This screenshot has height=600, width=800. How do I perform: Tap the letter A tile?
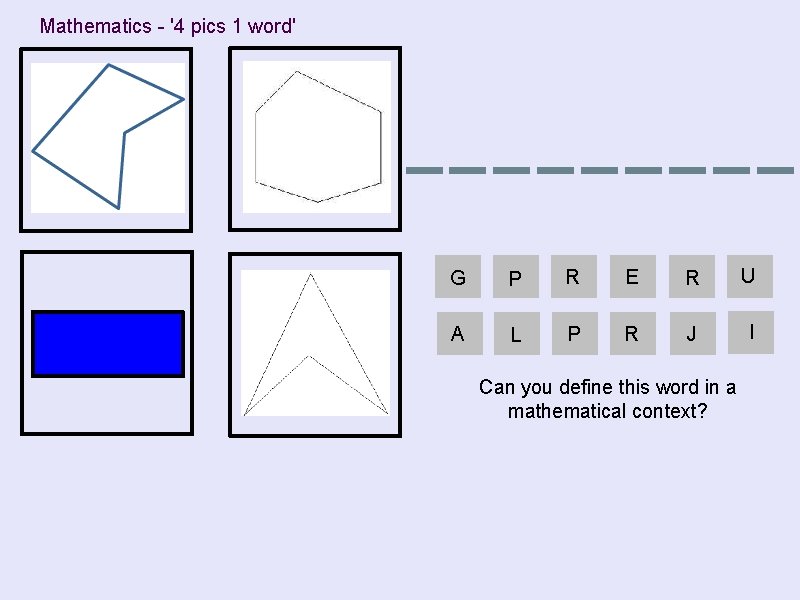tap(460, 333)
